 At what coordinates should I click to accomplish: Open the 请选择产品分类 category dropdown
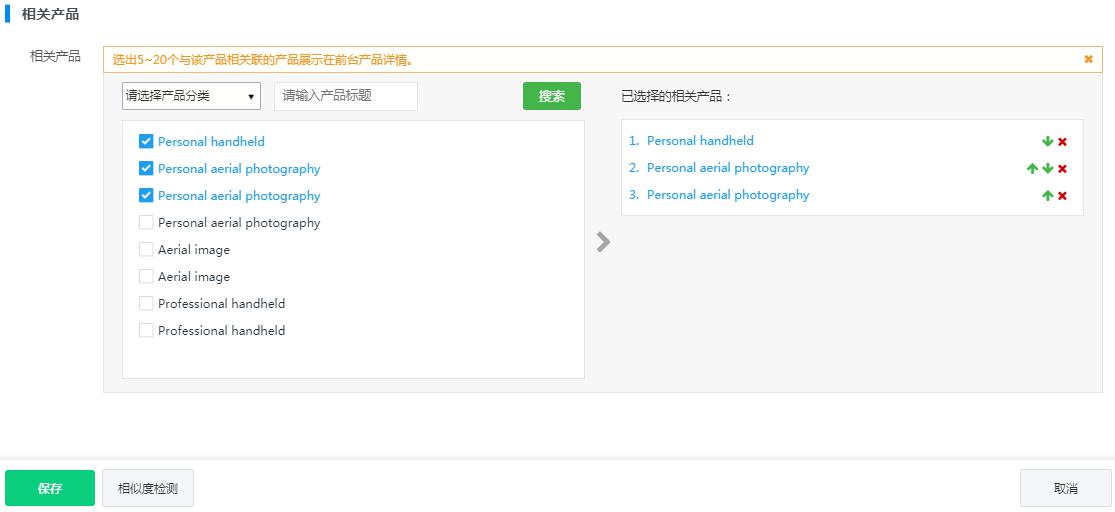(191, 96)
